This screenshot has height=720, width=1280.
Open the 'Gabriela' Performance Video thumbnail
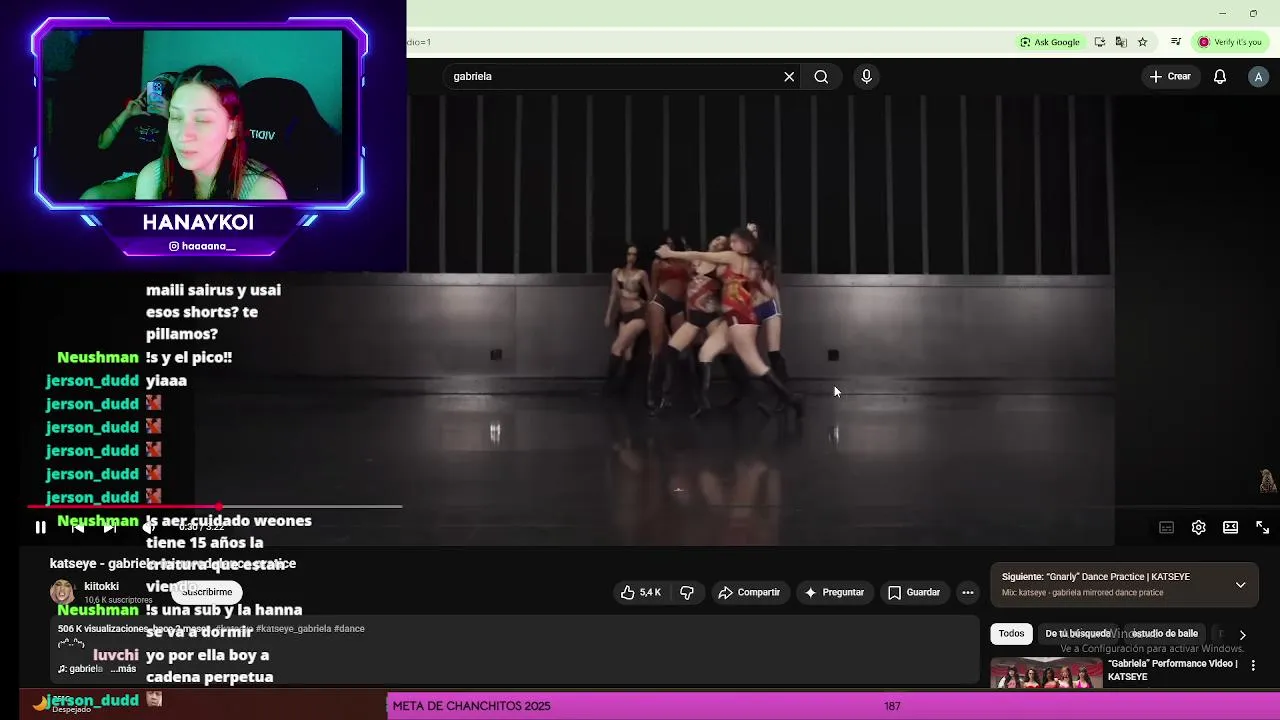(1046, 673)
